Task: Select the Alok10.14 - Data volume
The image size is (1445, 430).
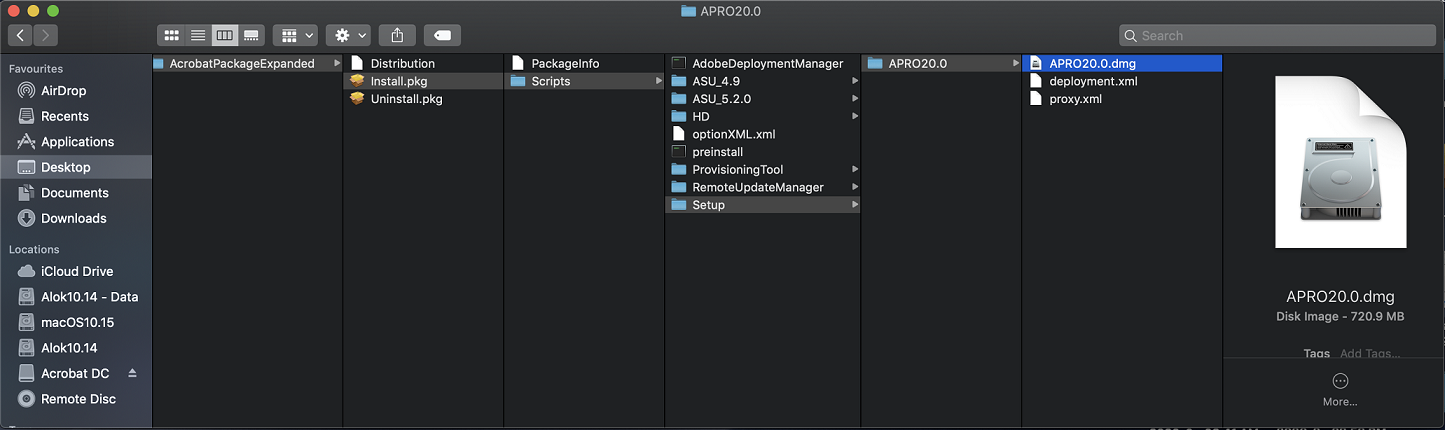Action: 76,297
